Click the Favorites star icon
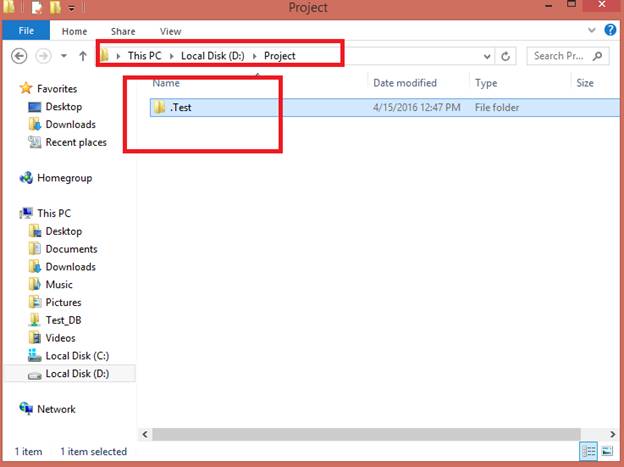624x467 pixels. 26,88
